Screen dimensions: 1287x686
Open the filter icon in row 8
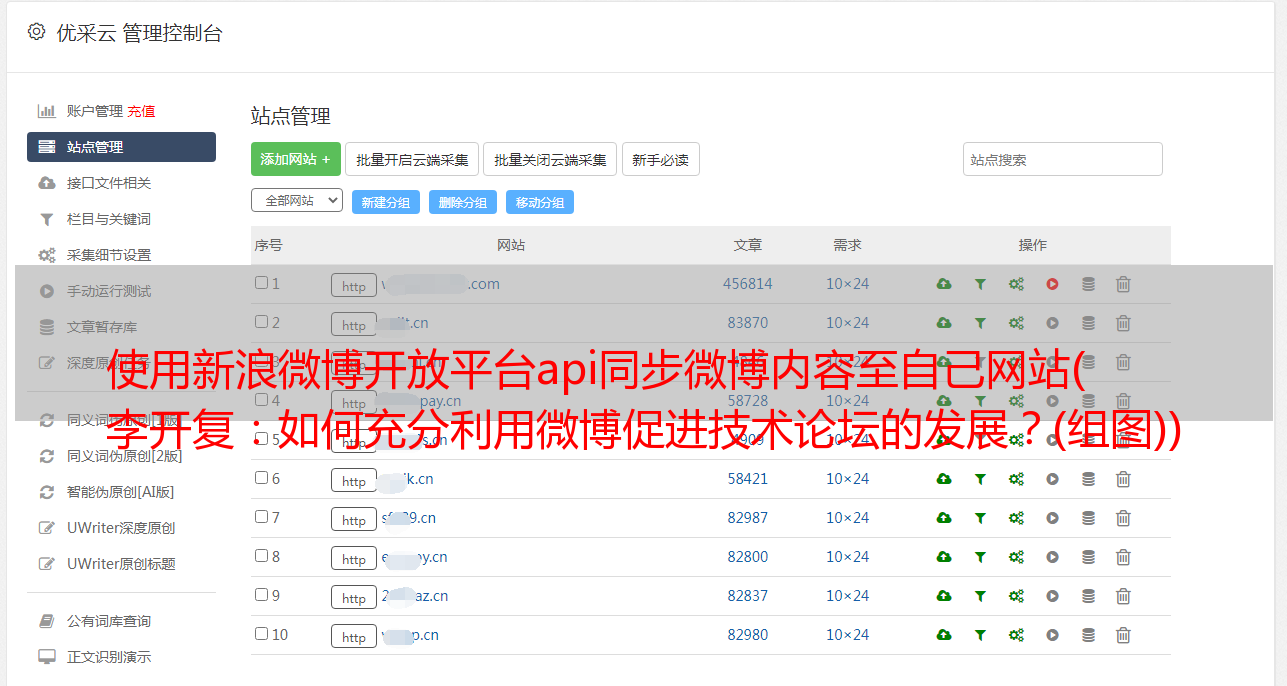tap(980, 557)
